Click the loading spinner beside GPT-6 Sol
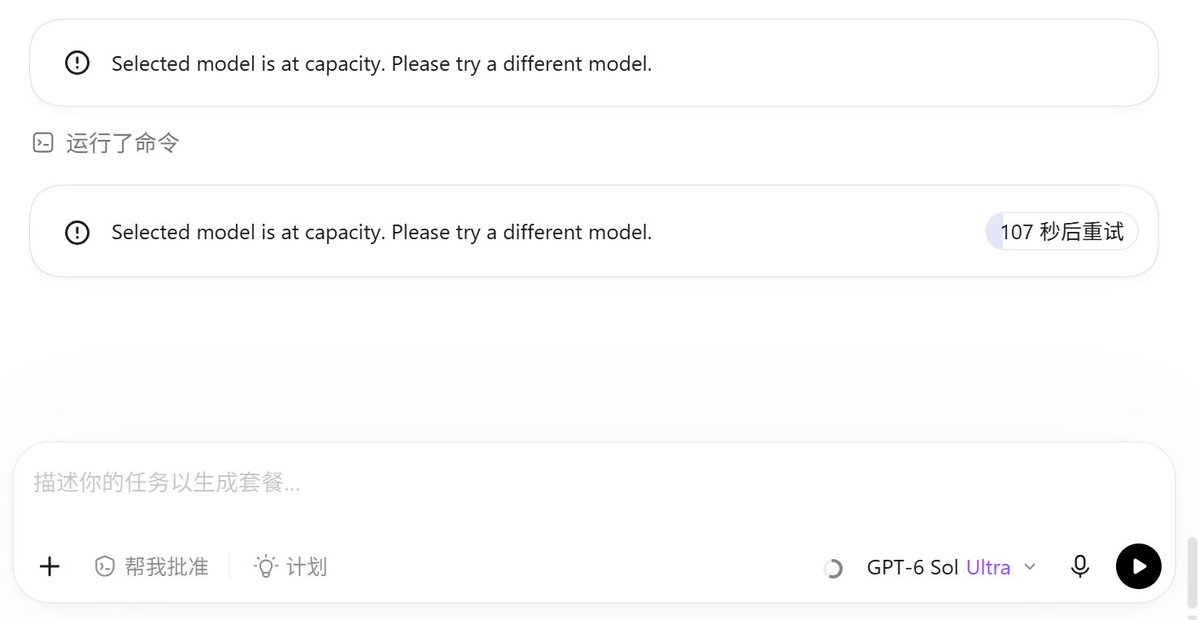 pos(833,568)
